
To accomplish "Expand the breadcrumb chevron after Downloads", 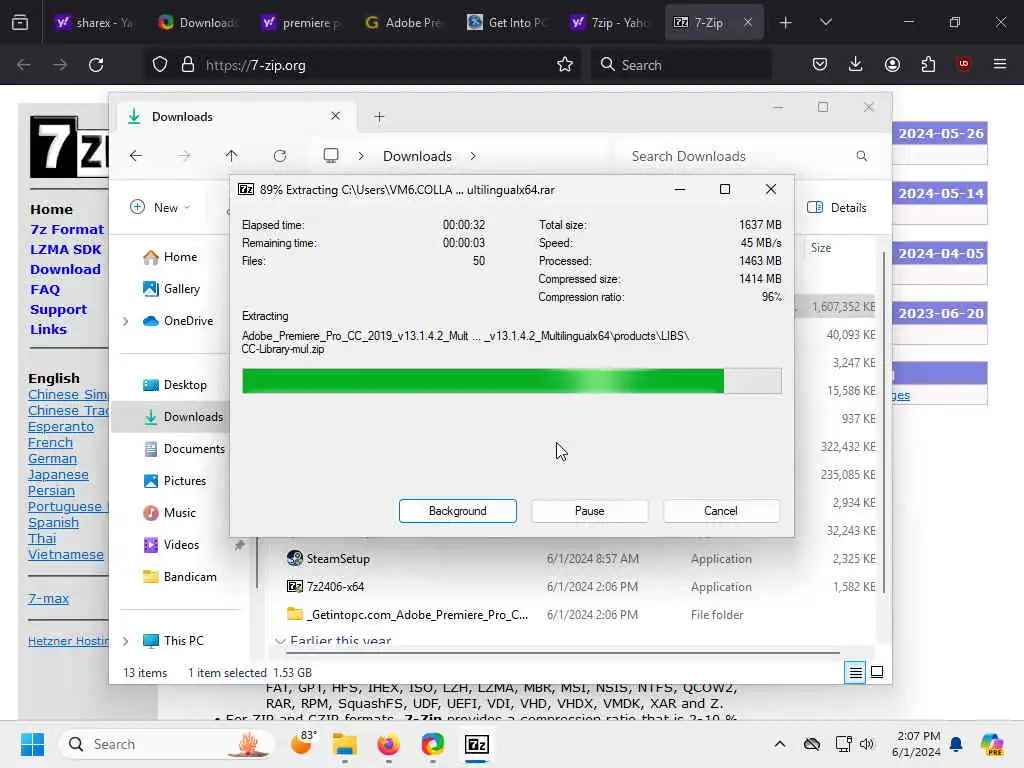I will 473,156.
